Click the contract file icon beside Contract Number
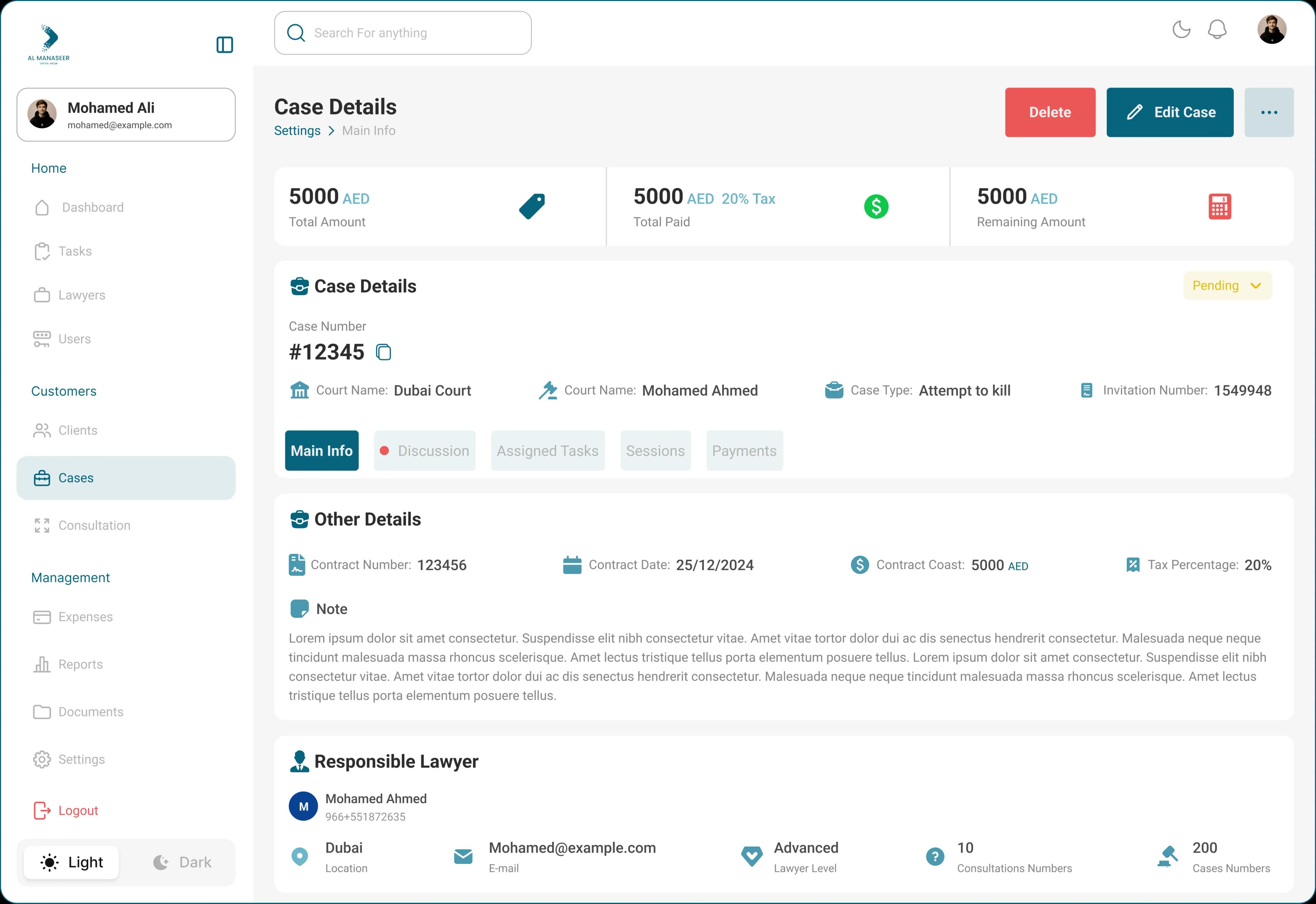Image resolution: width=1316 pixels, height=904 pixels. click(297, 565)
